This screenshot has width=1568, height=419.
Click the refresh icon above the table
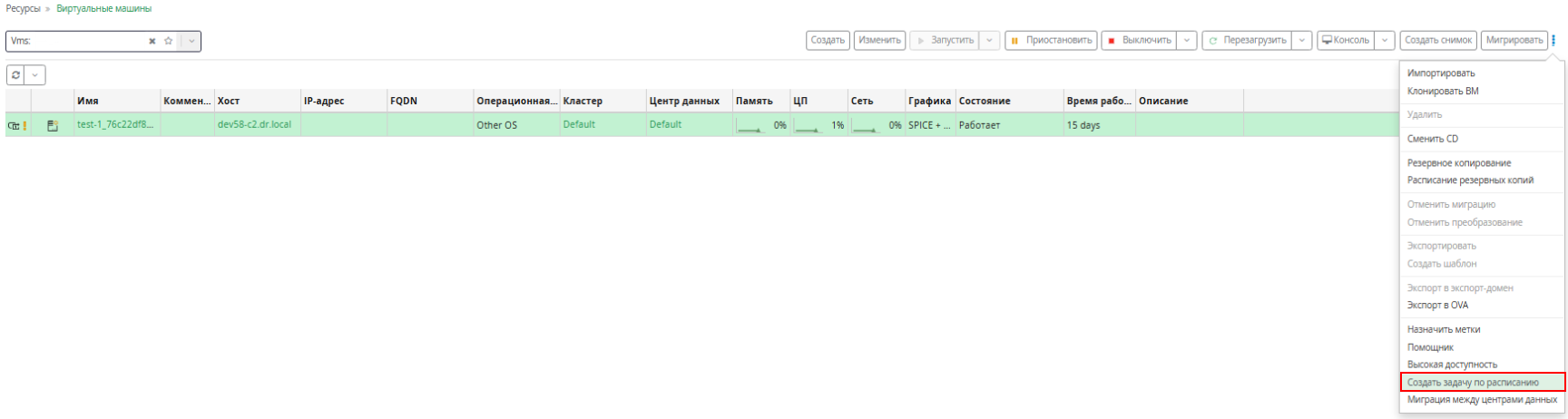[15, 75]
